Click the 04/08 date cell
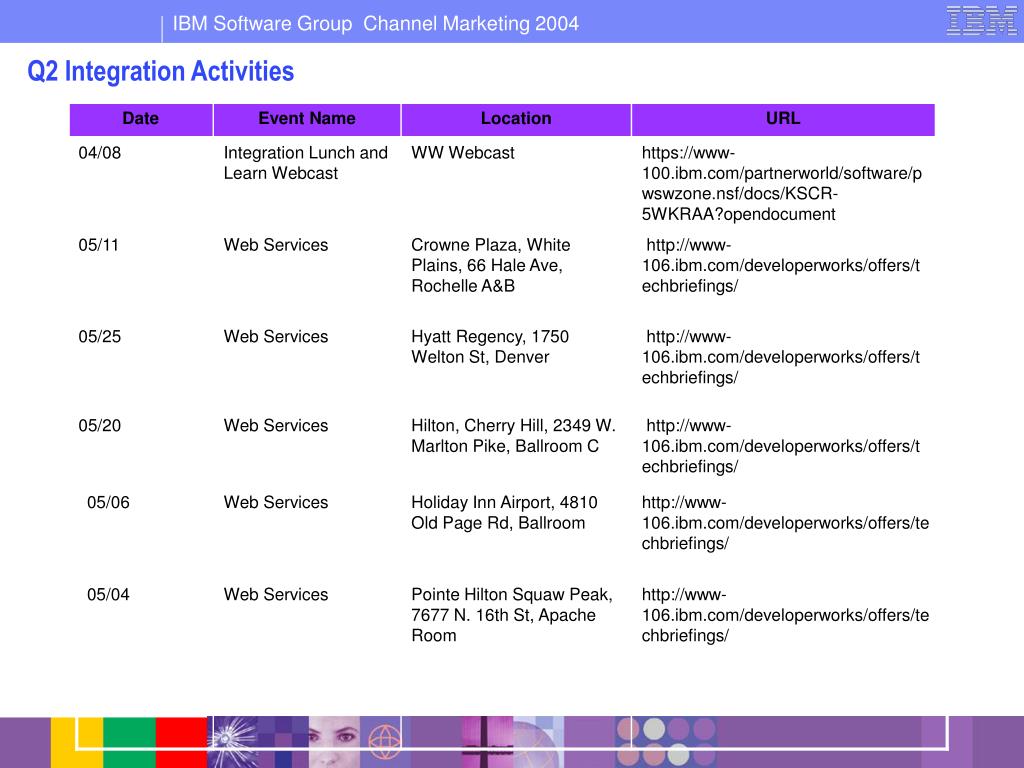The height and width of the screenshot is (768, 1024). pyautogui.click(x=100, y=153)
